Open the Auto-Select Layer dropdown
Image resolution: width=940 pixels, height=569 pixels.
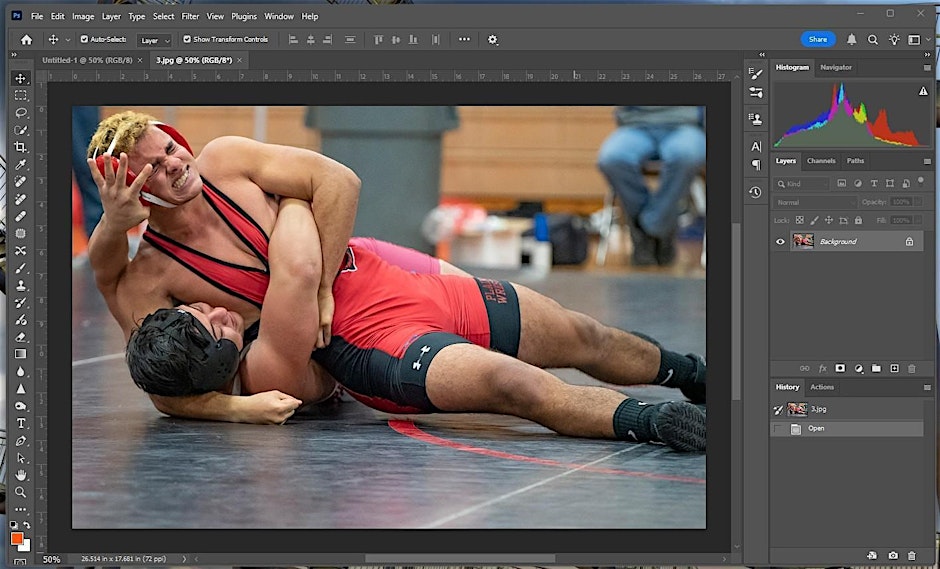[154, 40]
